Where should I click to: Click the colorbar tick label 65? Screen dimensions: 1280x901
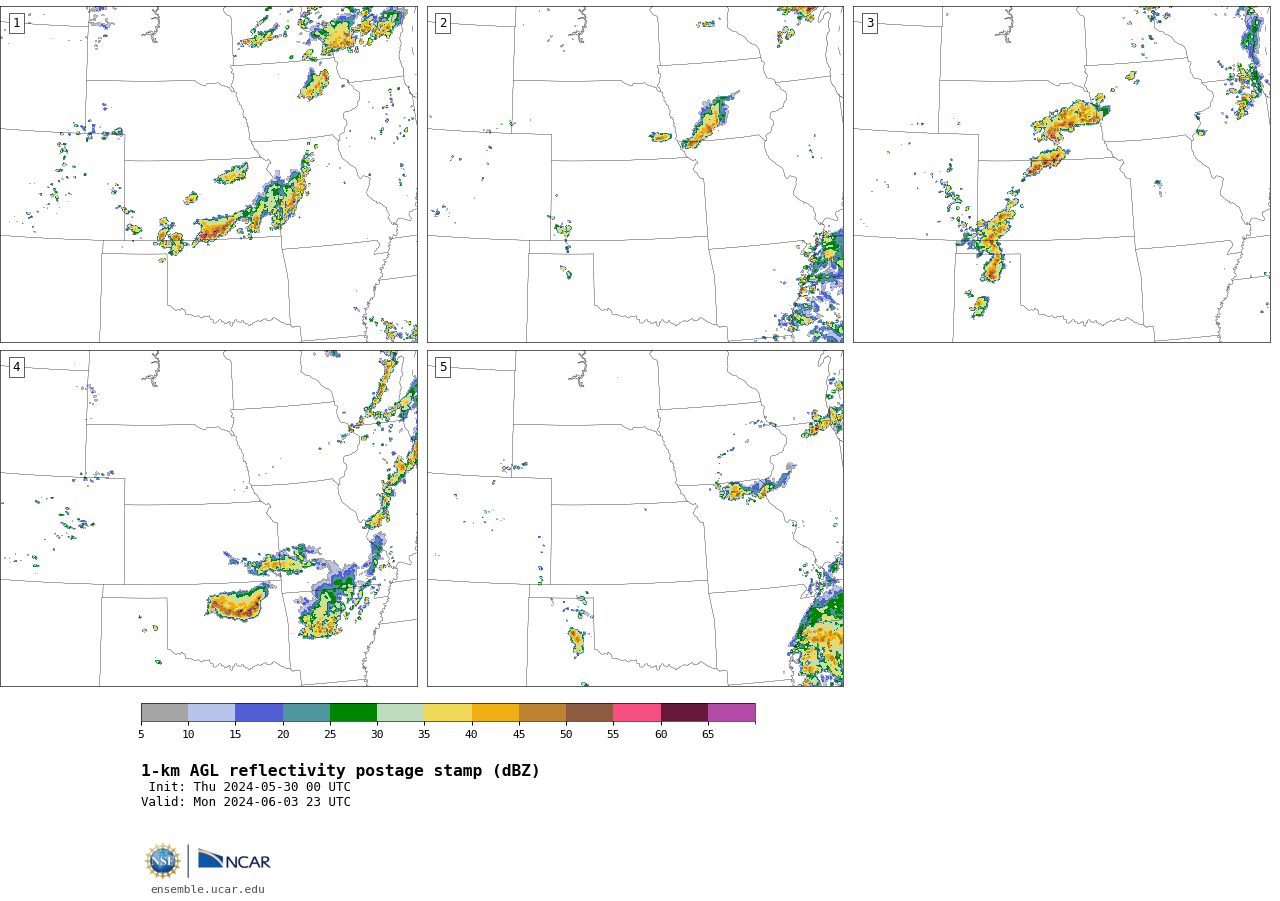point(708,735)
